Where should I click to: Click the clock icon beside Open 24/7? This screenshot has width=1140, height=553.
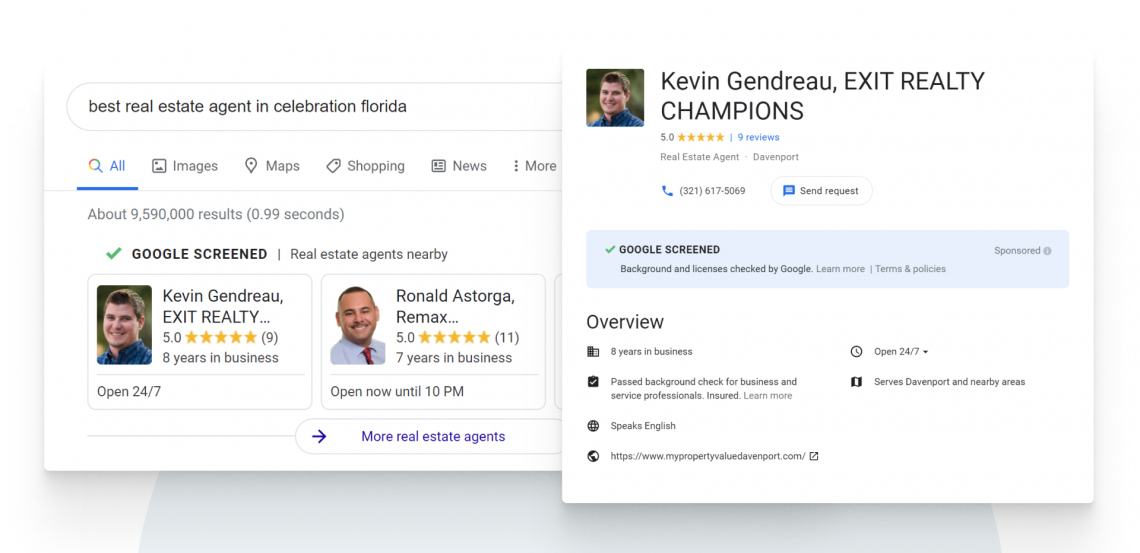(x=856, y=352)
